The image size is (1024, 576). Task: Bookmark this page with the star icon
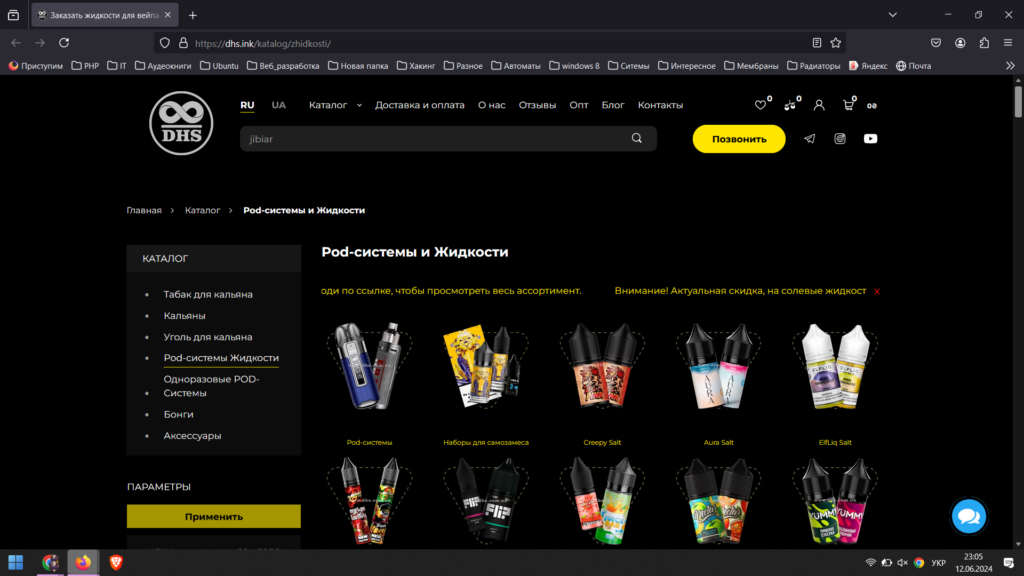(836, 43)
